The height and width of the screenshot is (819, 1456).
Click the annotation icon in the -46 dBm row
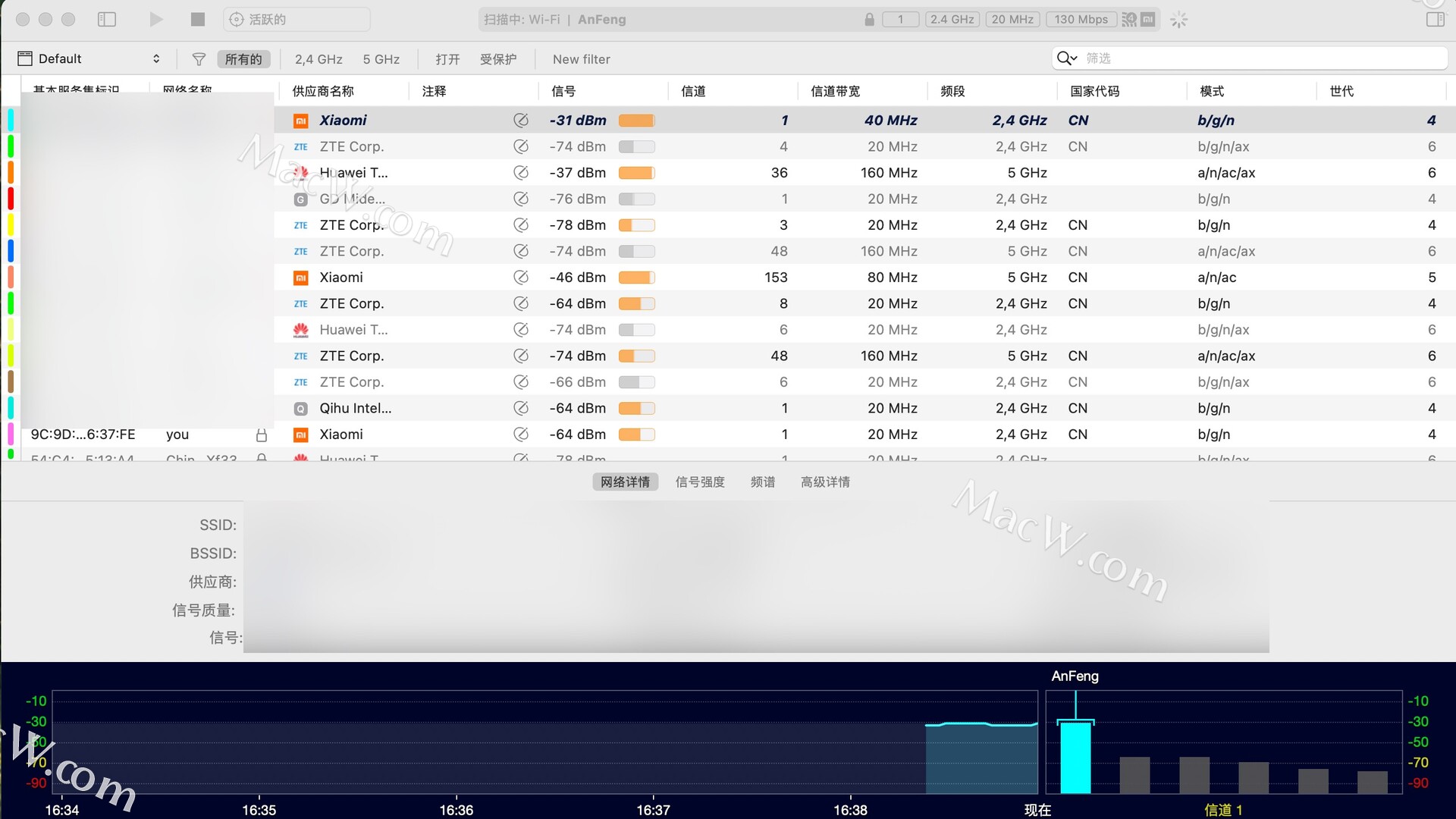521,278
